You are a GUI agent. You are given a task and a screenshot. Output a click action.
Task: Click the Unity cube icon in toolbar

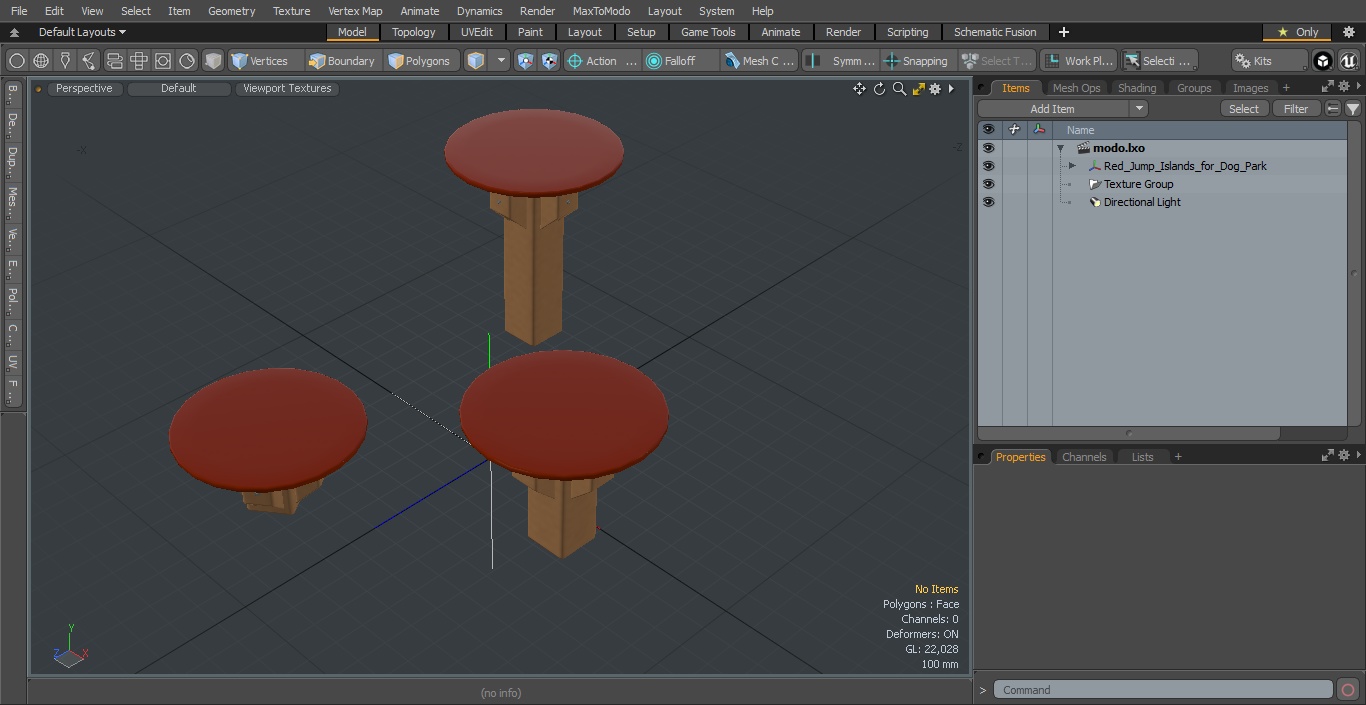click(x=1323, y=61)
